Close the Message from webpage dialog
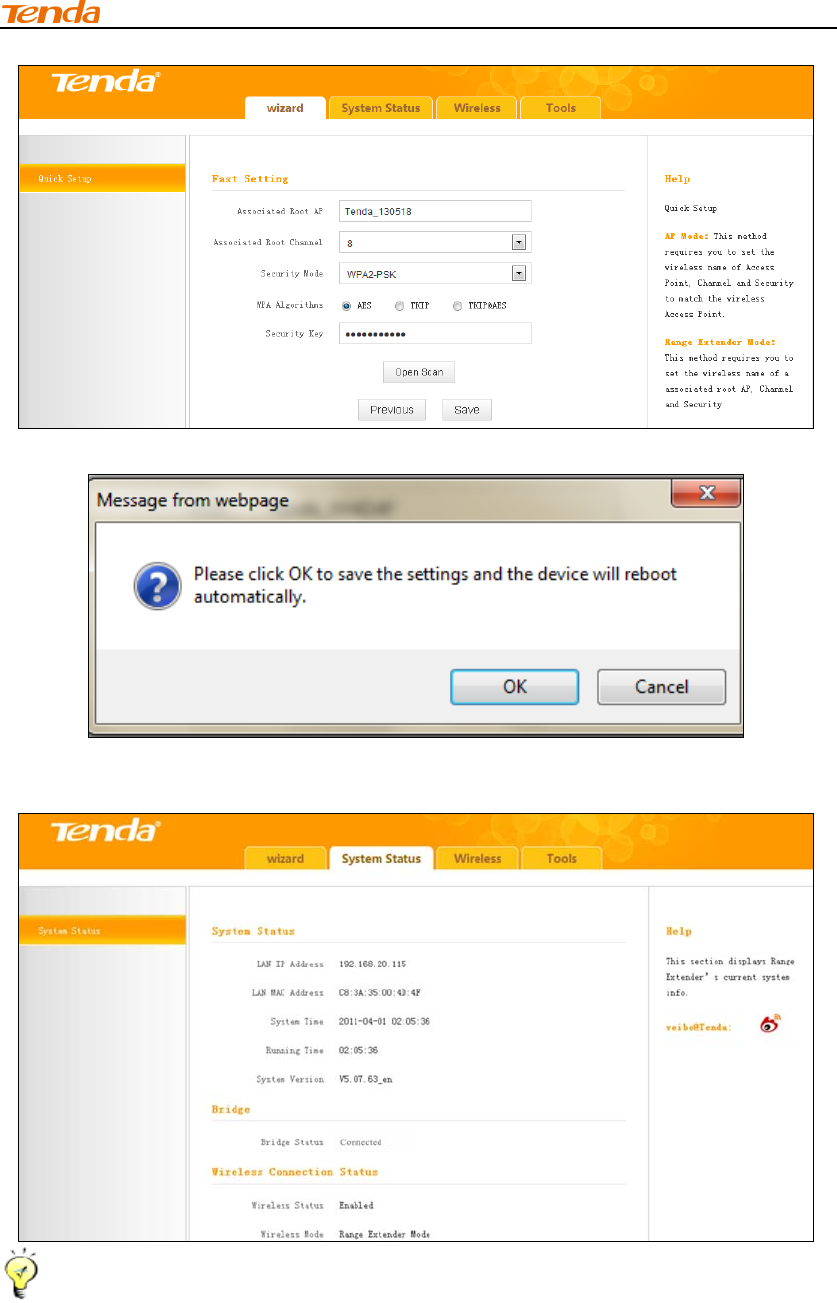 [x=705, y=493]
